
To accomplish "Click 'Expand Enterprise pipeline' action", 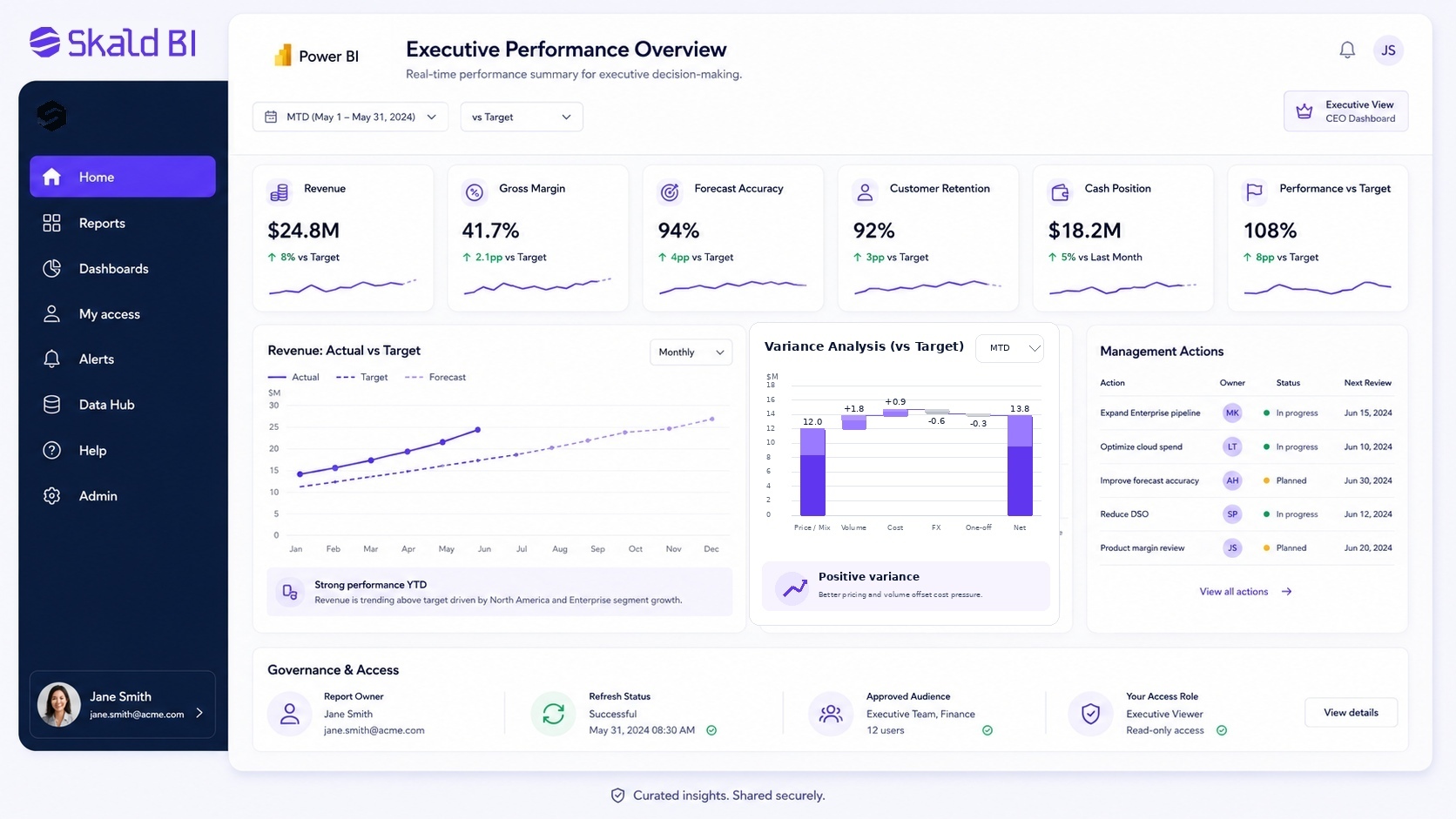I will pyautogui.click(x=1149, y=413).
